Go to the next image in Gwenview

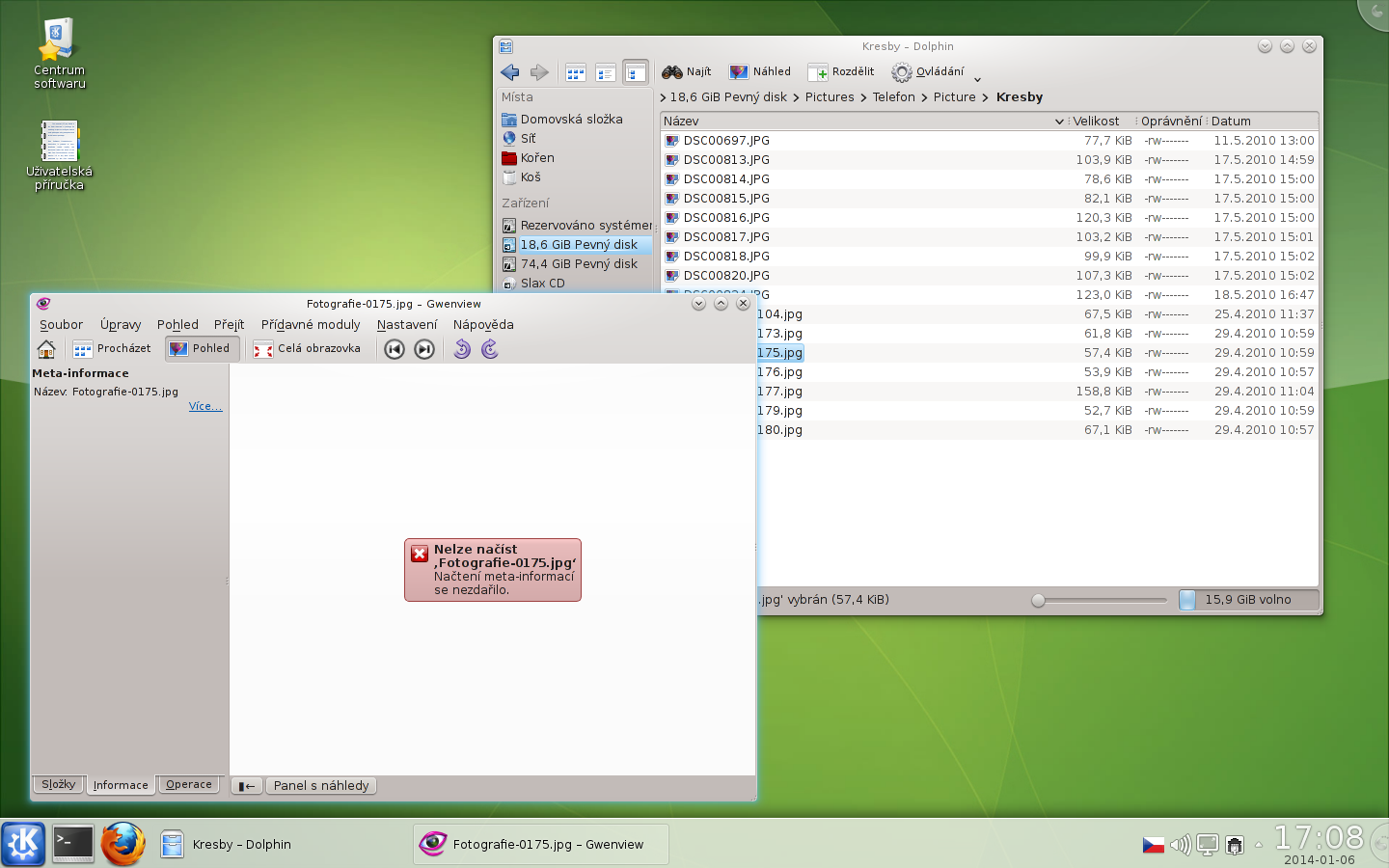[424, 349]
